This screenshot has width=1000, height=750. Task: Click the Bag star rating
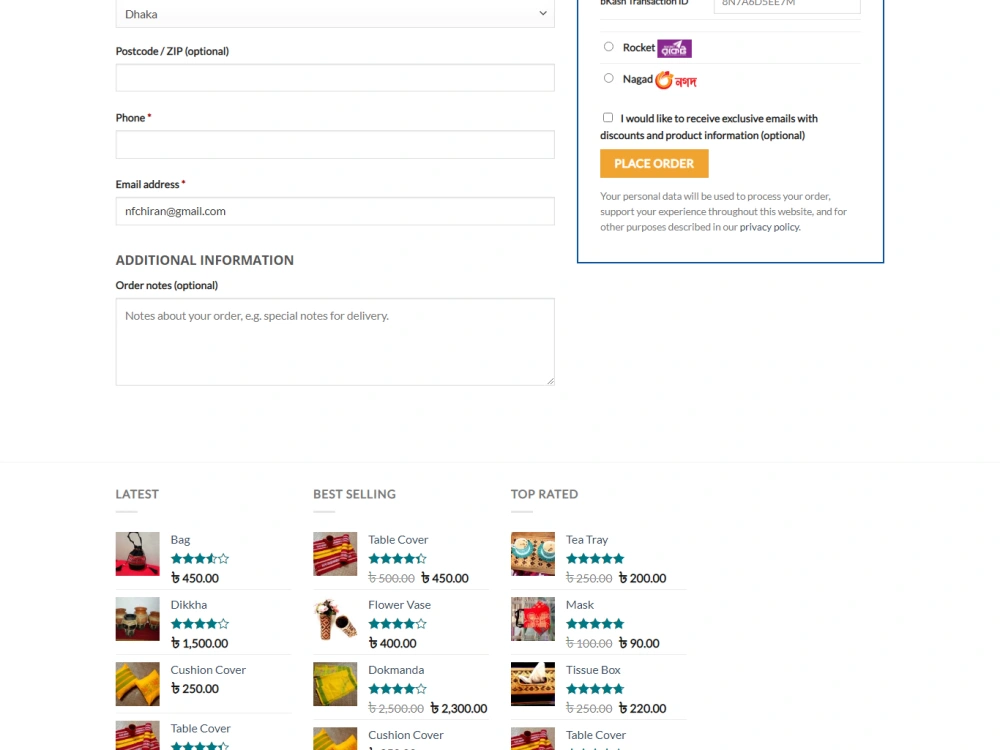(x=200, y=559)
